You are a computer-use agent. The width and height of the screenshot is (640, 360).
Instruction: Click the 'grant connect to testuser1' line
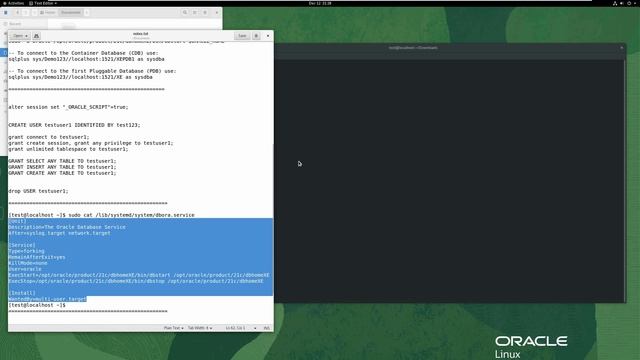click(x=49, y=137)
